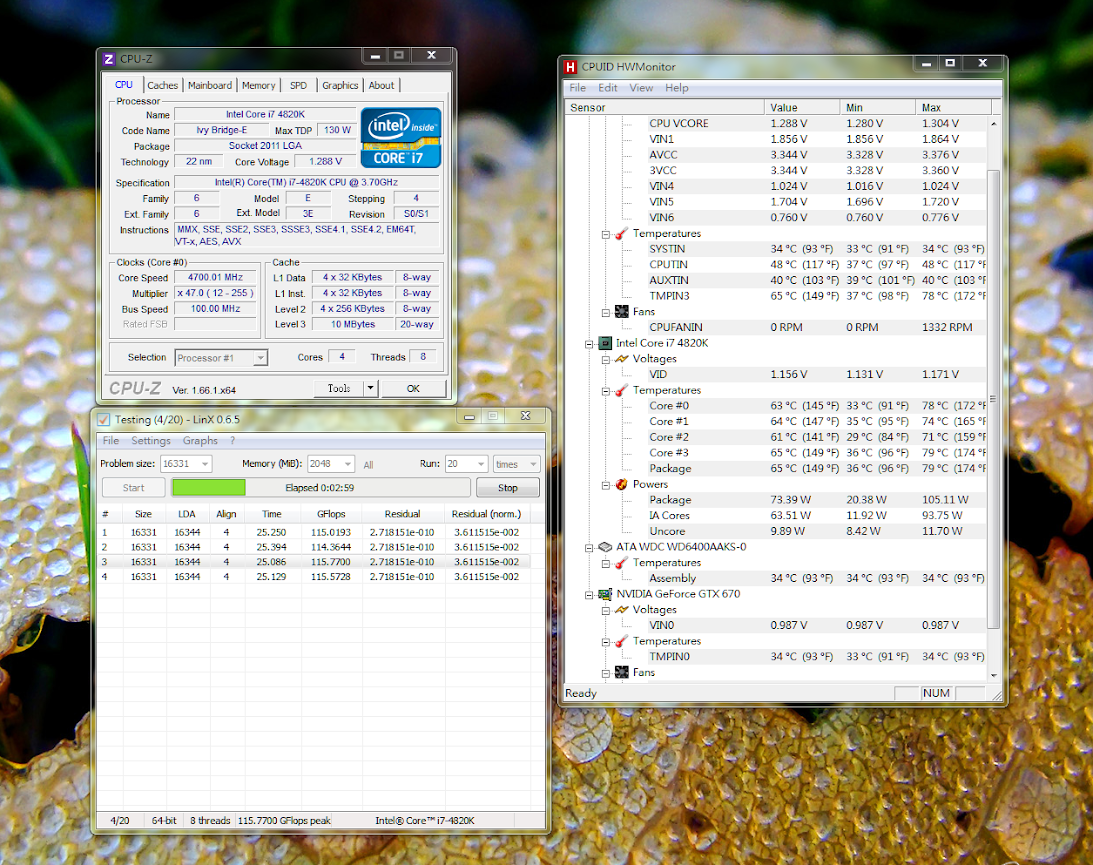This screenshot has width=1093, height=865.
Task: Click the CPU-Z app icon in title bar
Action: 109,59
